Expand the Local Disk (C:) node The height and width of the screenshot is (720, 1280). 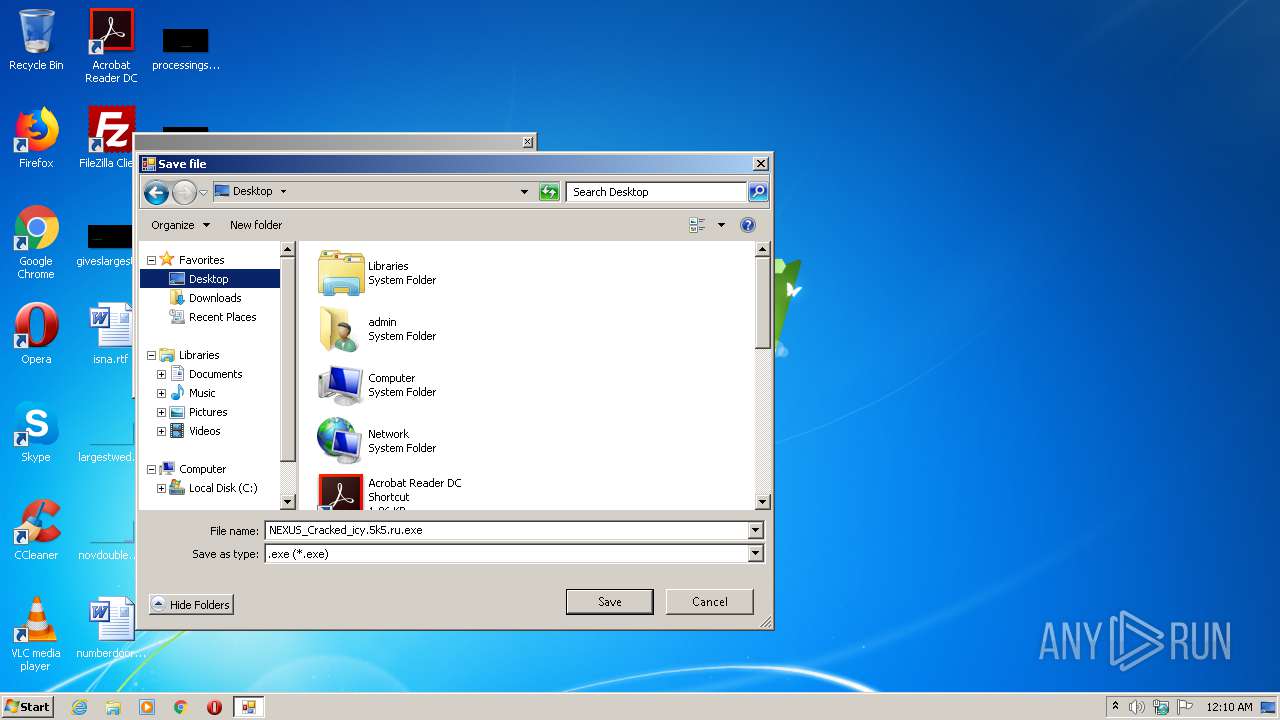(161, 488)
